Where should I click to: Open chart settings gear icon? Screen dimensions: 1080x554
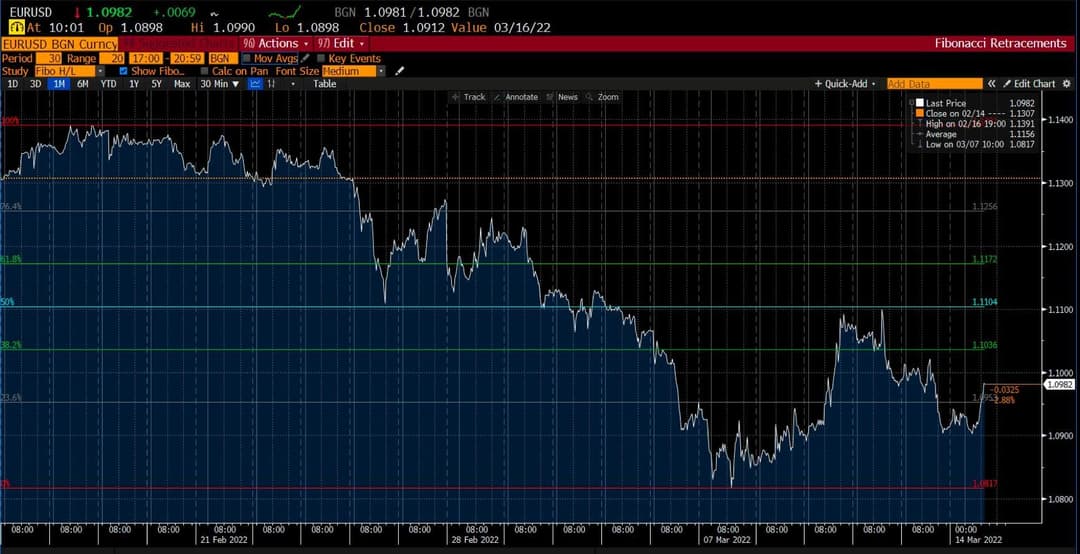coord(1066,84)
